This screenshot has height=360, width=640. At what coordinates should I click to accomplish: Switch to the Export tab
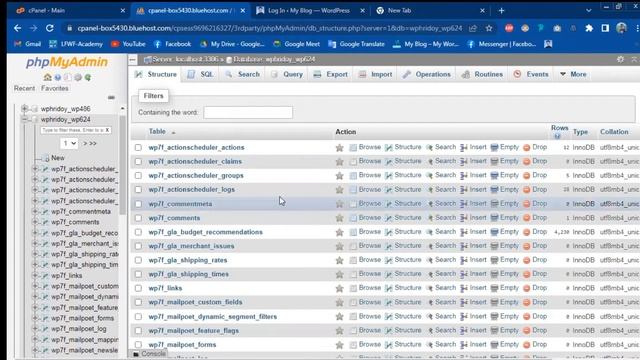[331, 74]
